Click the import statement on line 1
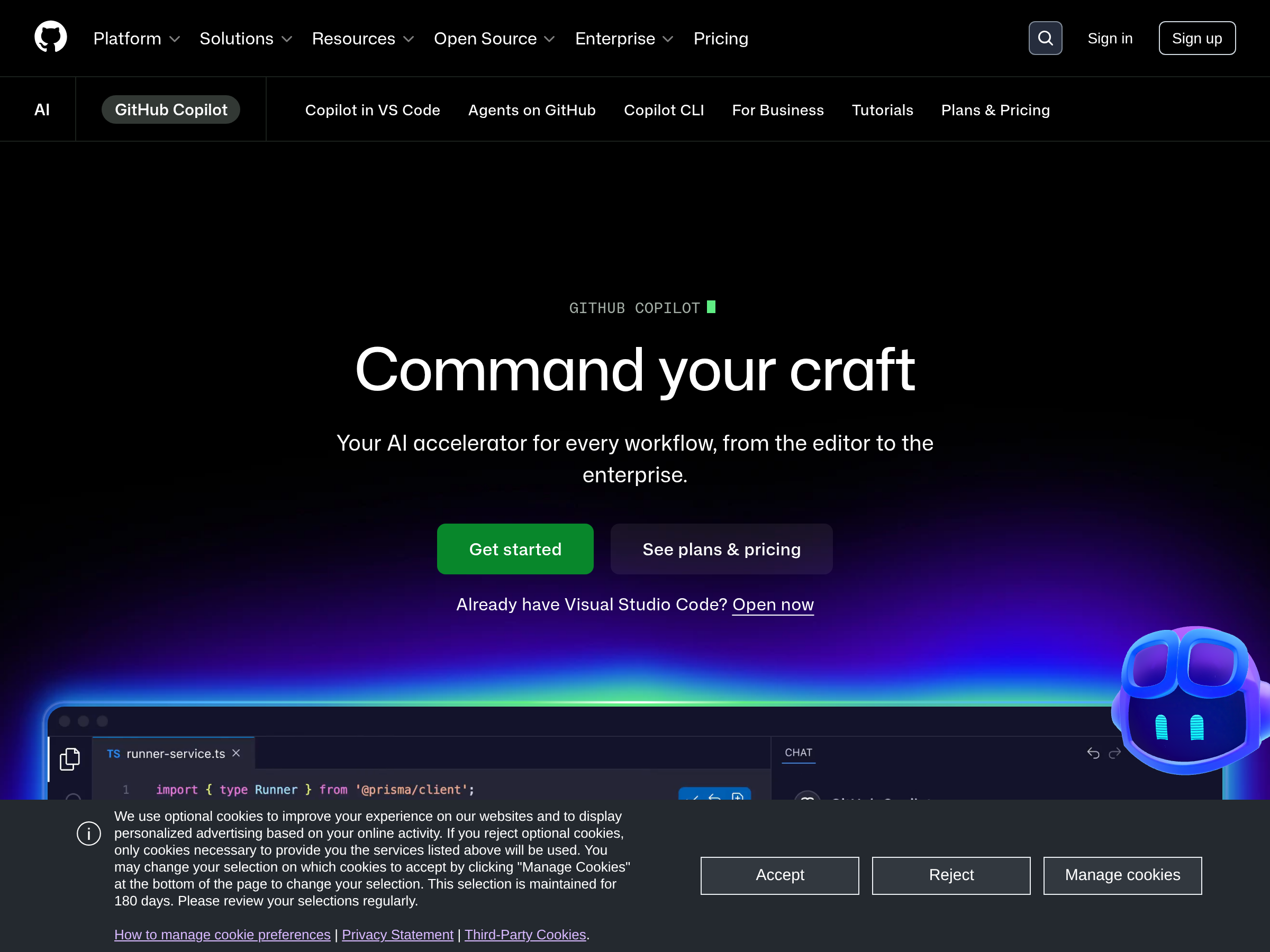This screenshot has width=1270, height=952. [315, 790]
